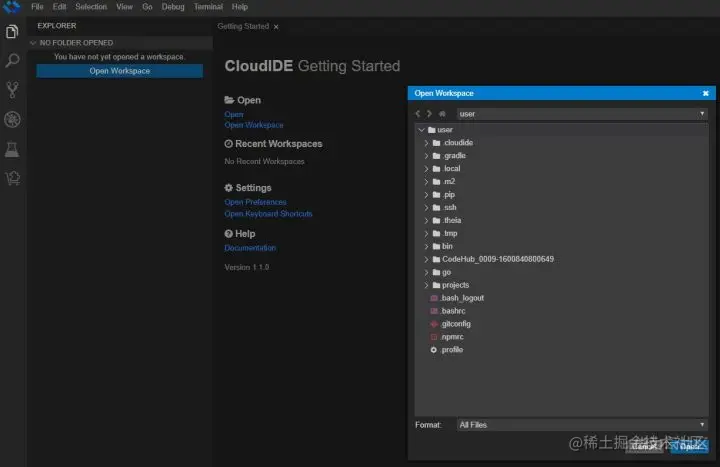Expand the .ssh folder
Screen dimensions: 720x467
(x=426, y=208)
